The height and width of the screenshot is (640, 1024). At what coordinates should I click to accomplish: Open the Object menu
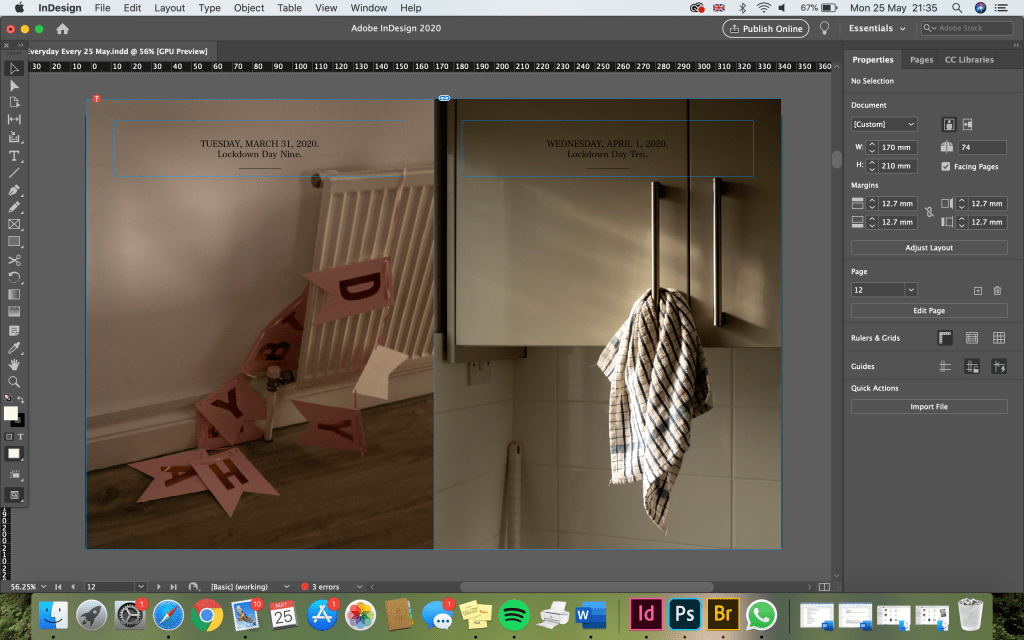[x=248, y=8]
